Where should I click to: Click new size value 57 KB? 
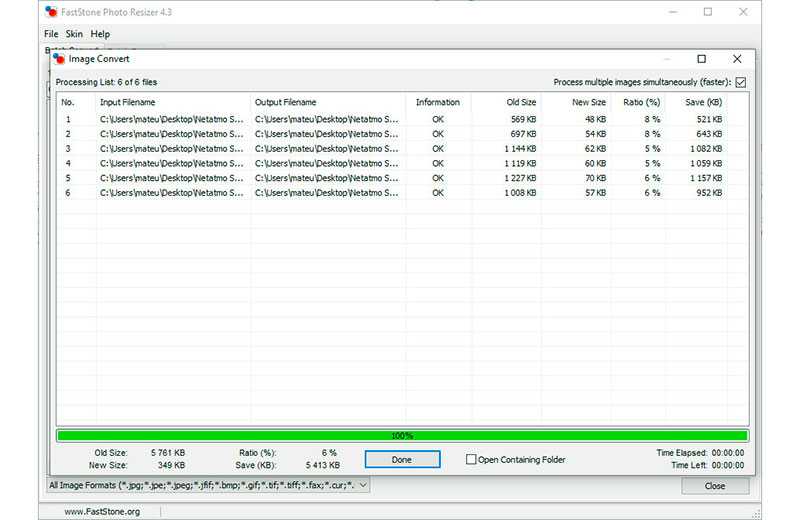click(595, 193)
